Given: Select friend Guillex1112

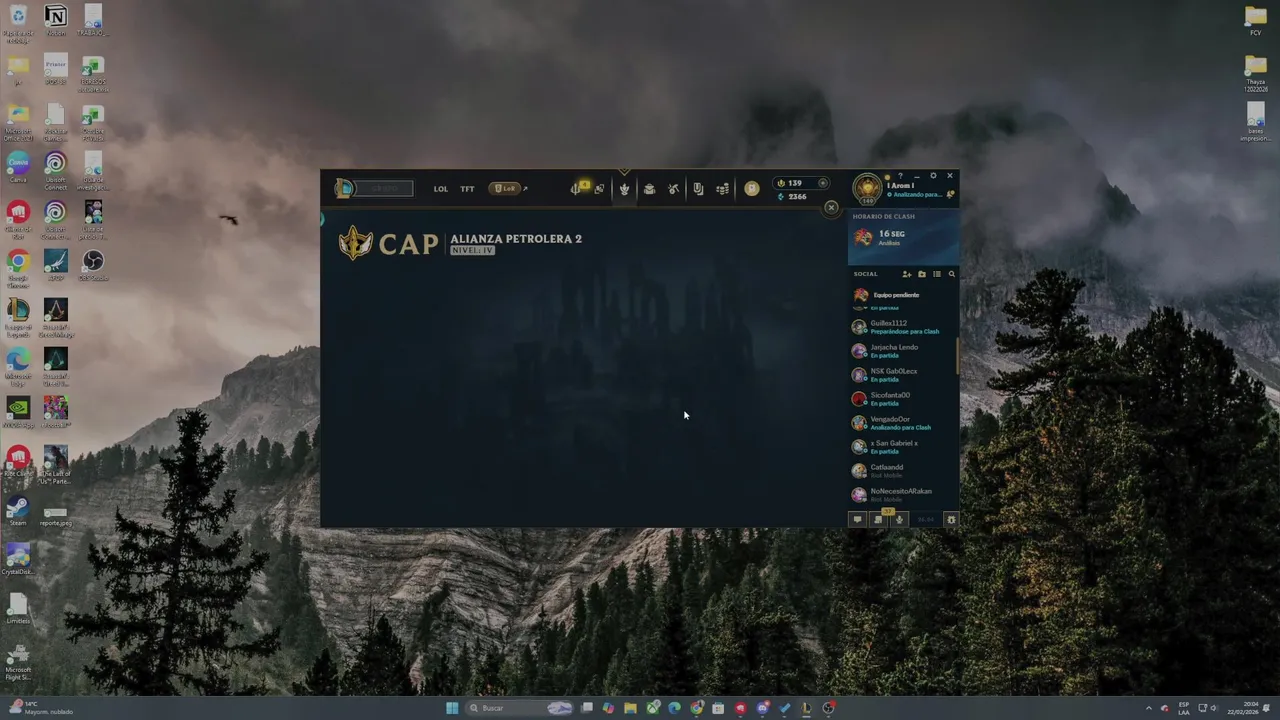Looking at the screenshot, I should (x=901, y=327).
